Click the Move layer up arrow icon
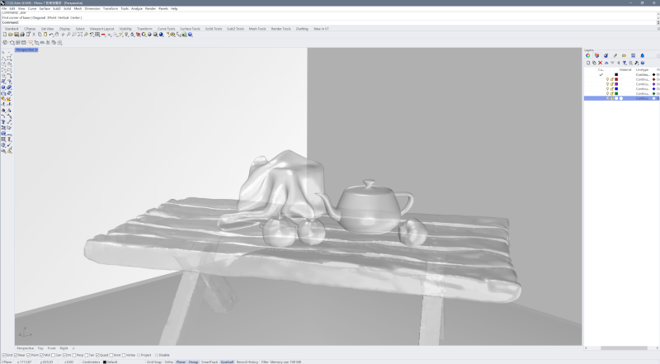This screenshot has width=660, height=364. pos(607,63)
